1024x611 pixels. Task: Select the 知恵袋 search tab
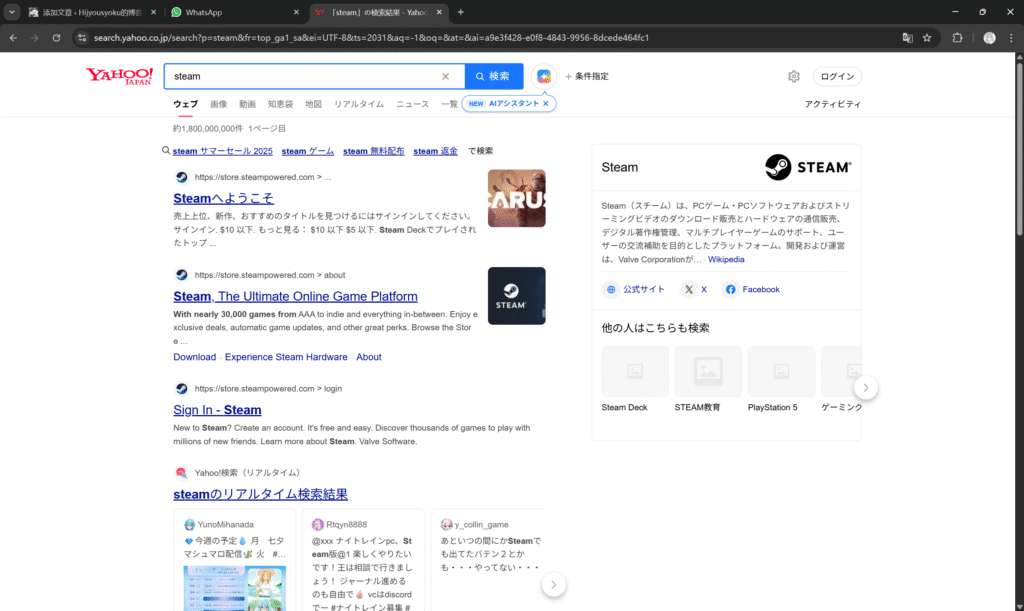pyautogui.click(x=280, y=104)
